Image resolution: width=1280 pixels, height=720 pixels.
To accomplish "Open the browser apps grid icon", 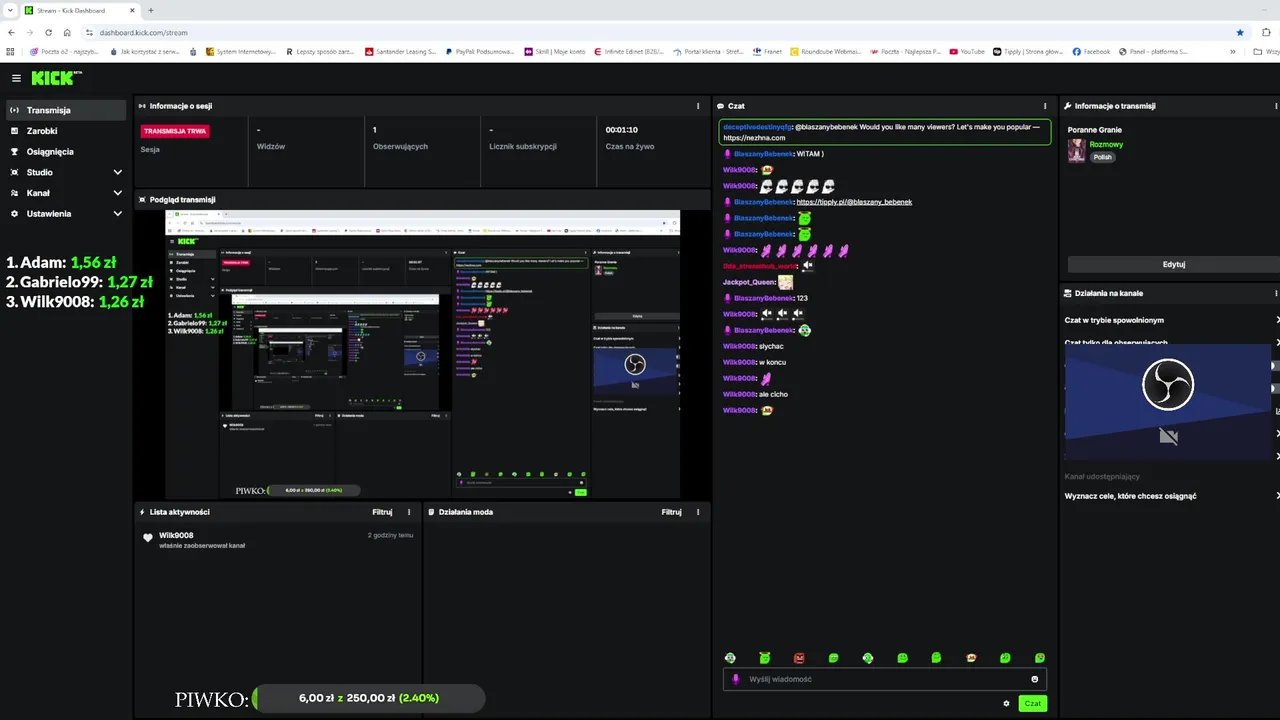I will click(10, 51).
